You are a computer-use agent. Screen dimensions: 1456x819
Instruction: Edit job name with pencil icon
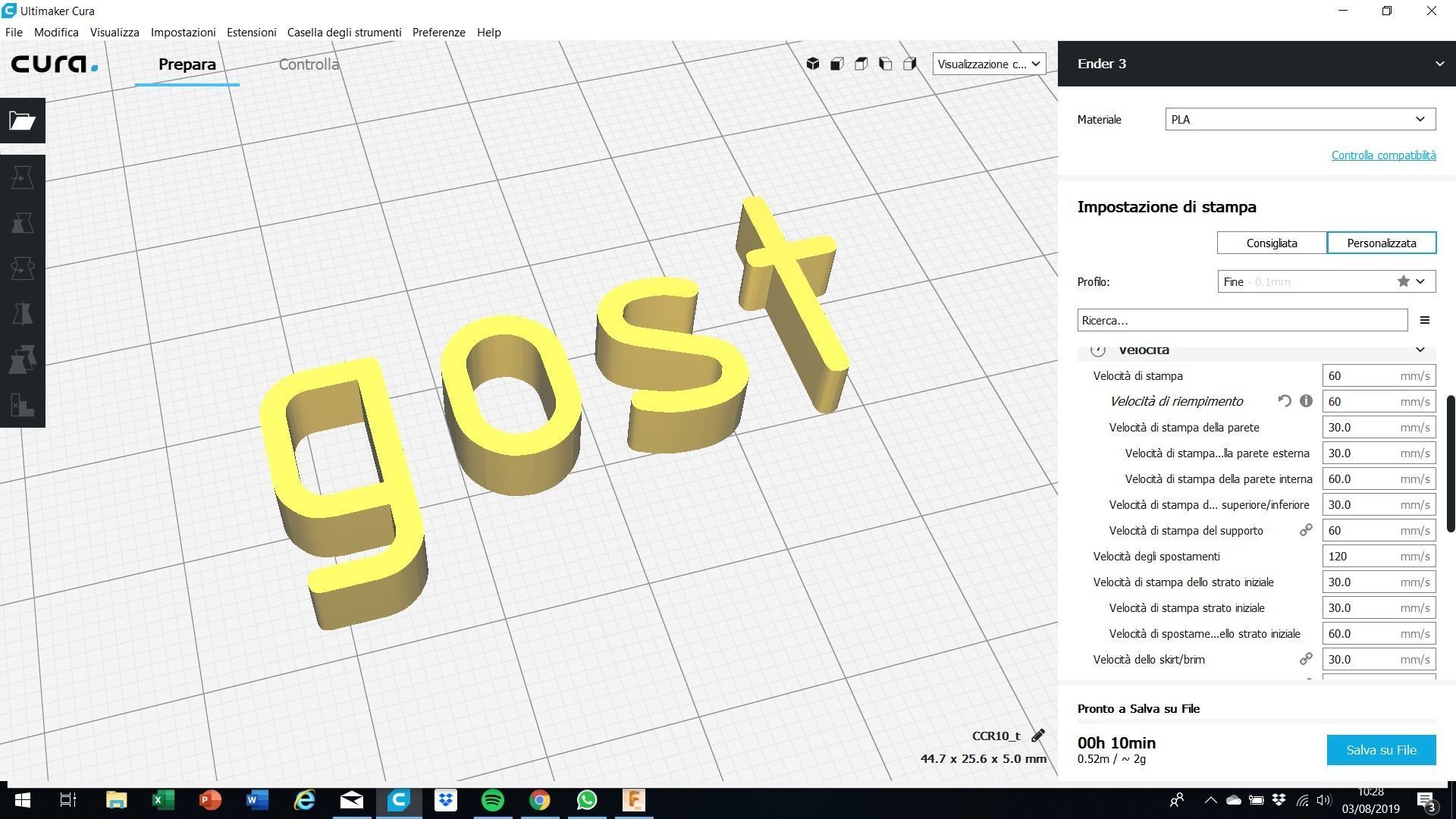[x=1038, y=736]
